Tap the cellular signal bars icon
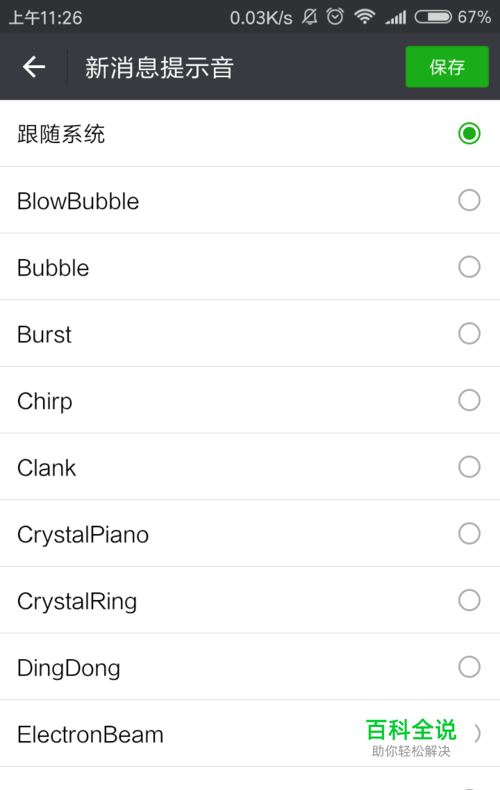 click(396, 18)
